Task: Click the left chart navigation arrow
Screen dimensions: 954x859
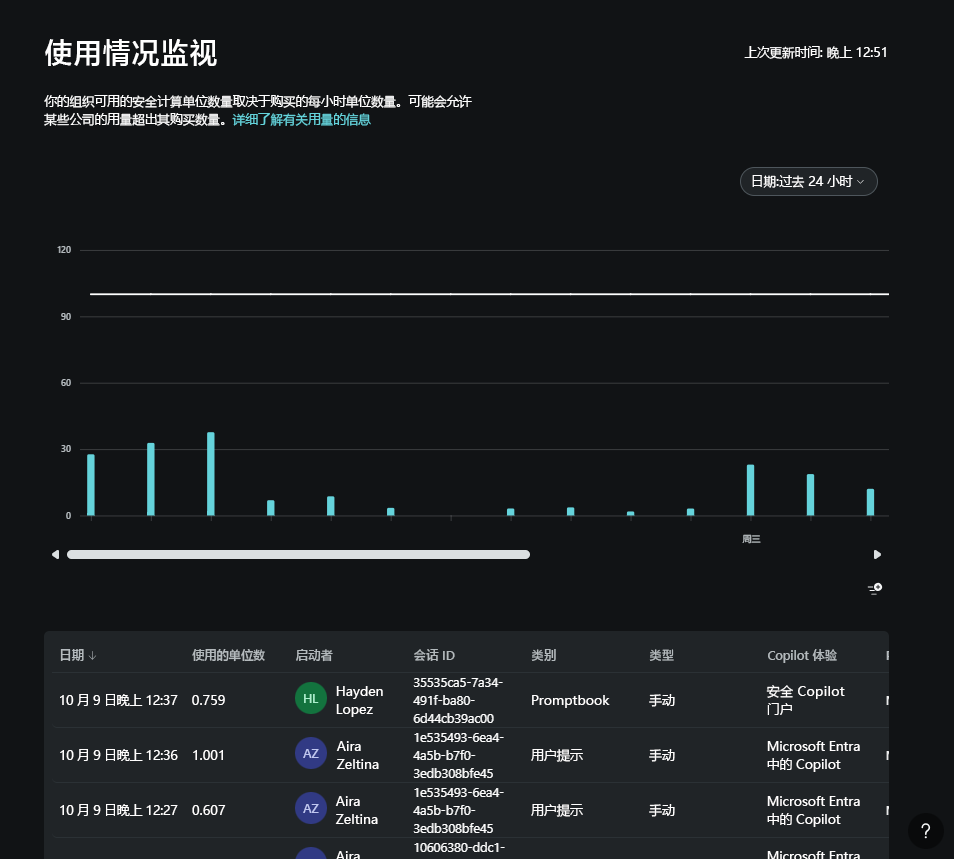Action: point(55,554)
